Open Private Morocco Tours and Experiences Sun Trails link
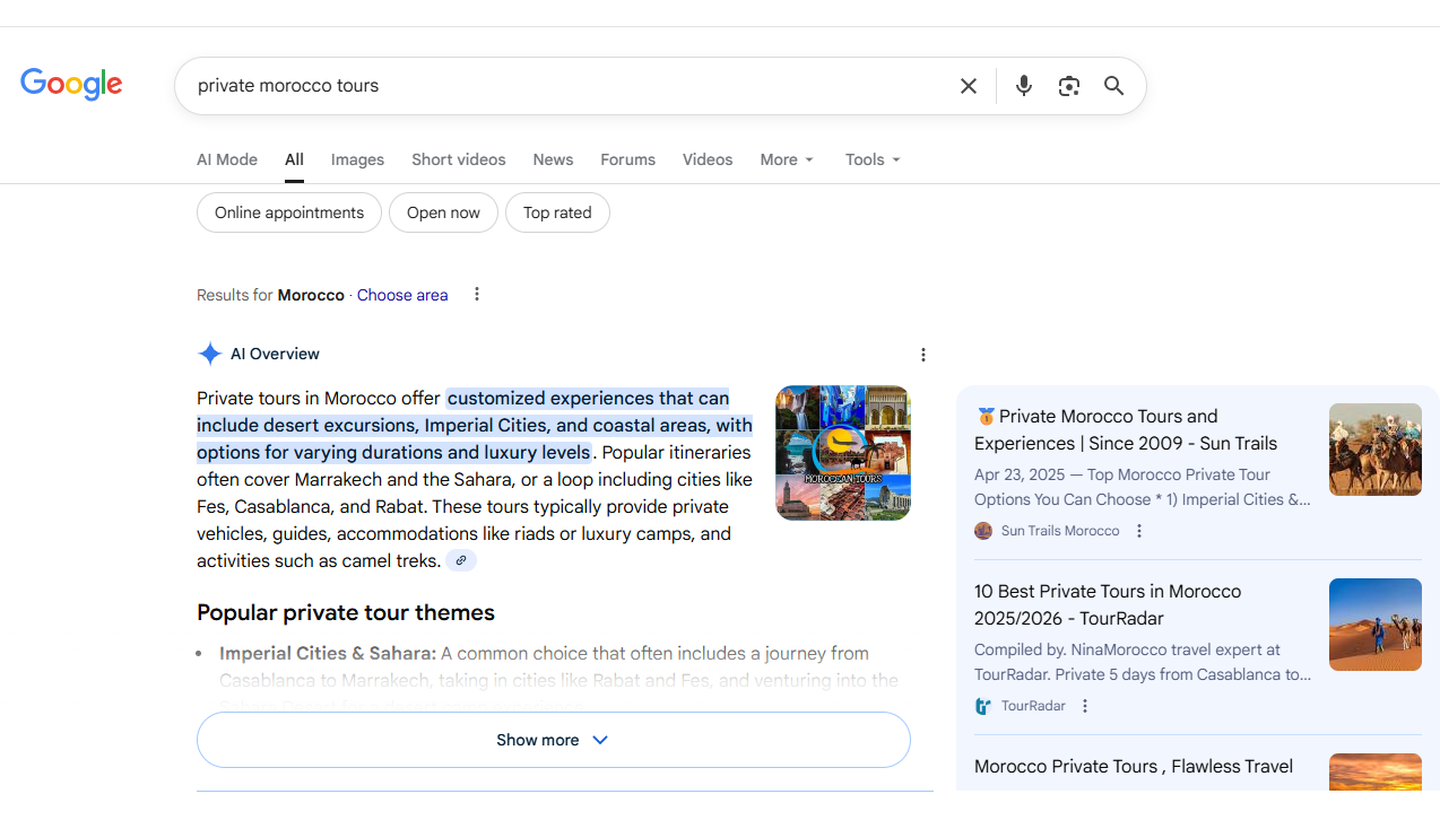 pos(1126,430)
